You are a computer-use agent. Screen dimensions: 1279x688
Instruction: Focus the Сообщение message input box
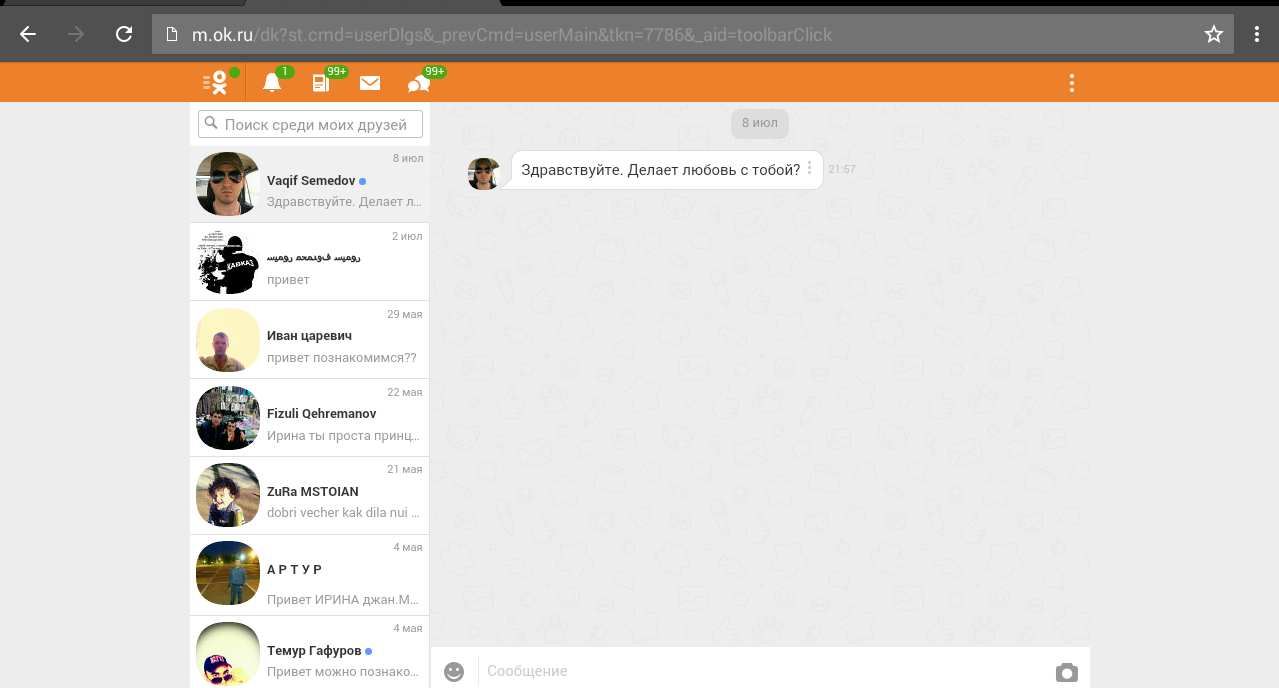[760, 671]
